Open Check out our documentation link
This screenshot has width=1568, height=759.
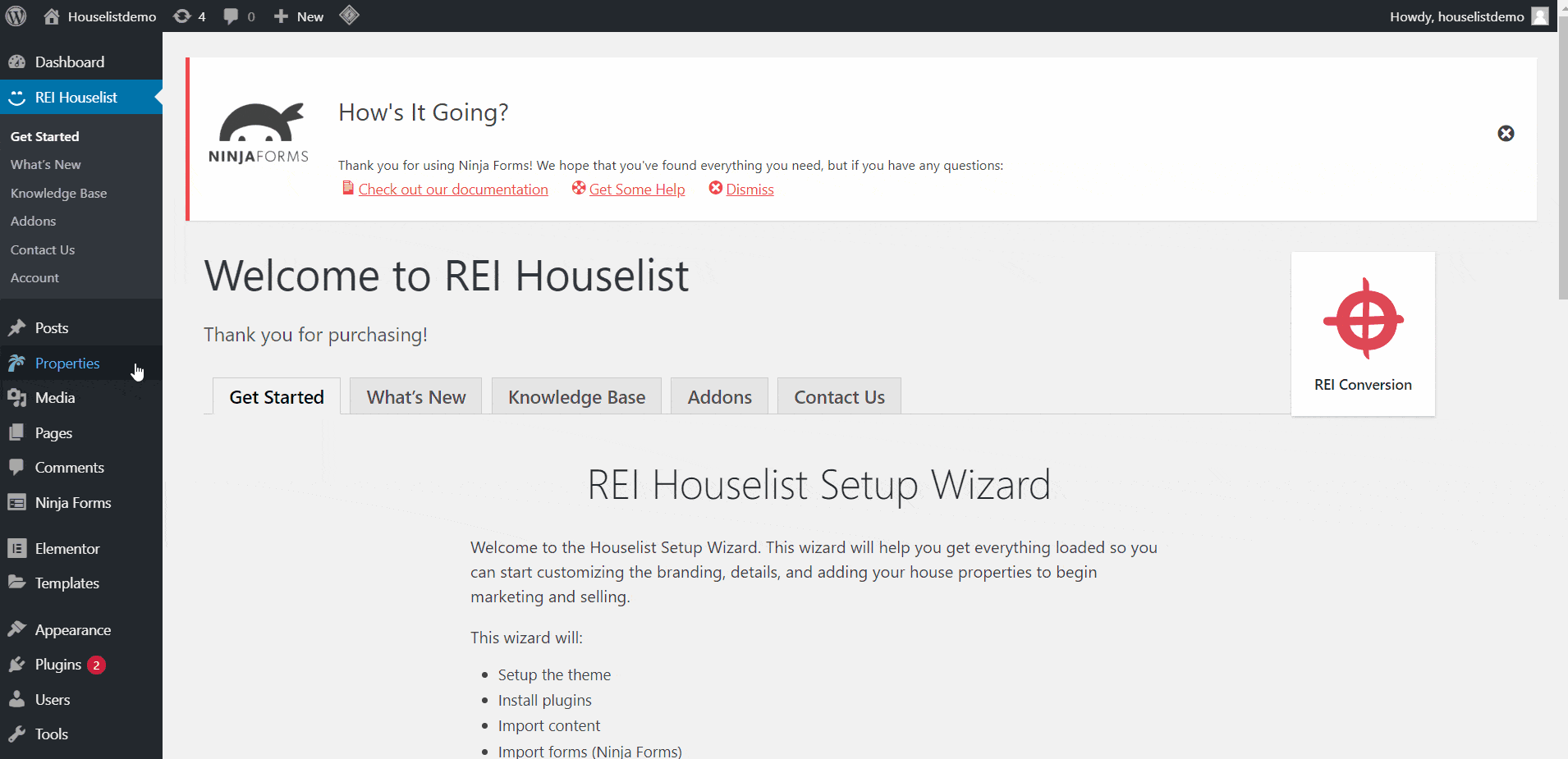point(453,189)
